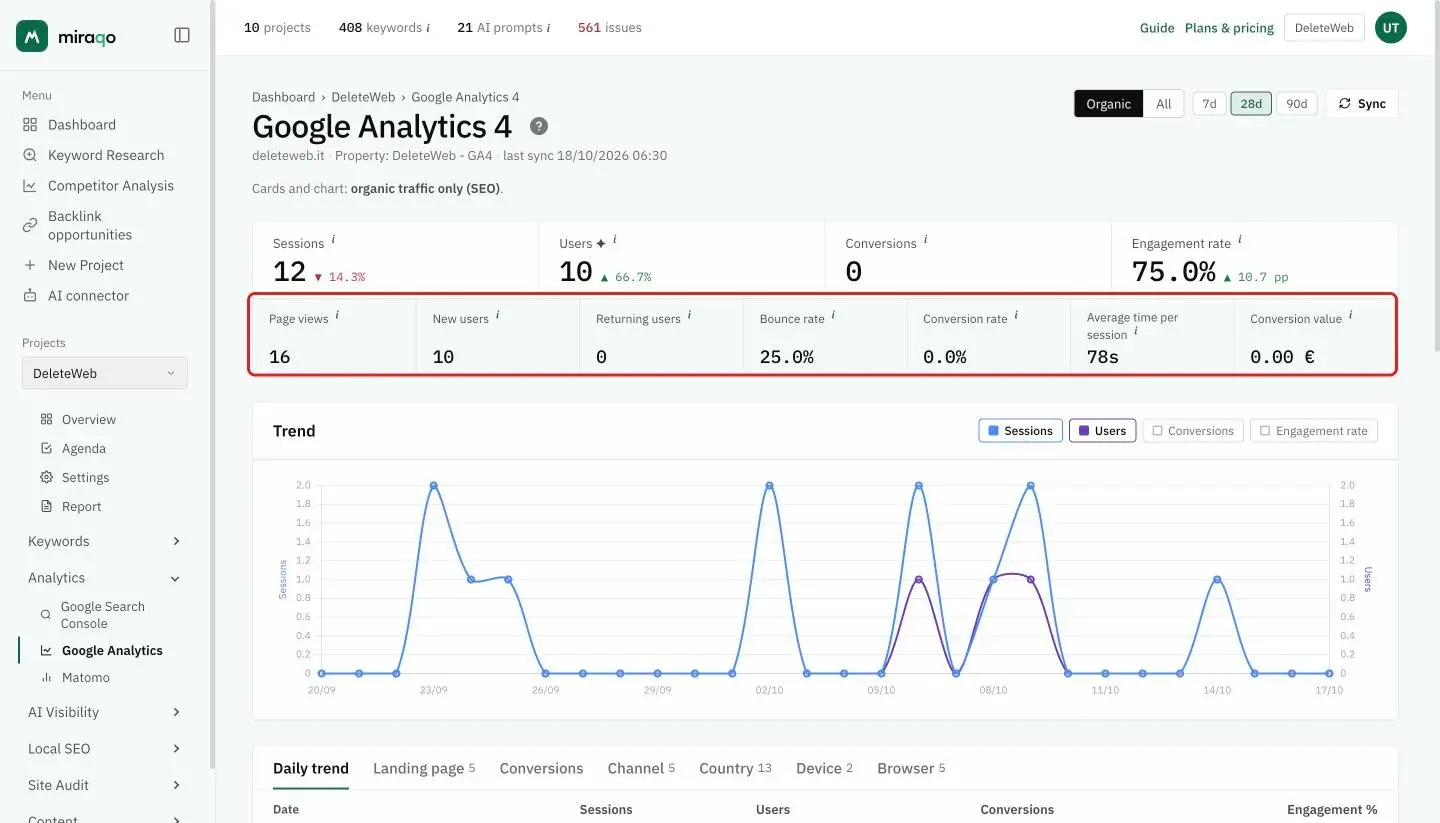The height and width of the screenshot is (823, 1440).
Task: Toggle the Sessions series in Trend chart
Action: point(1020,431)
